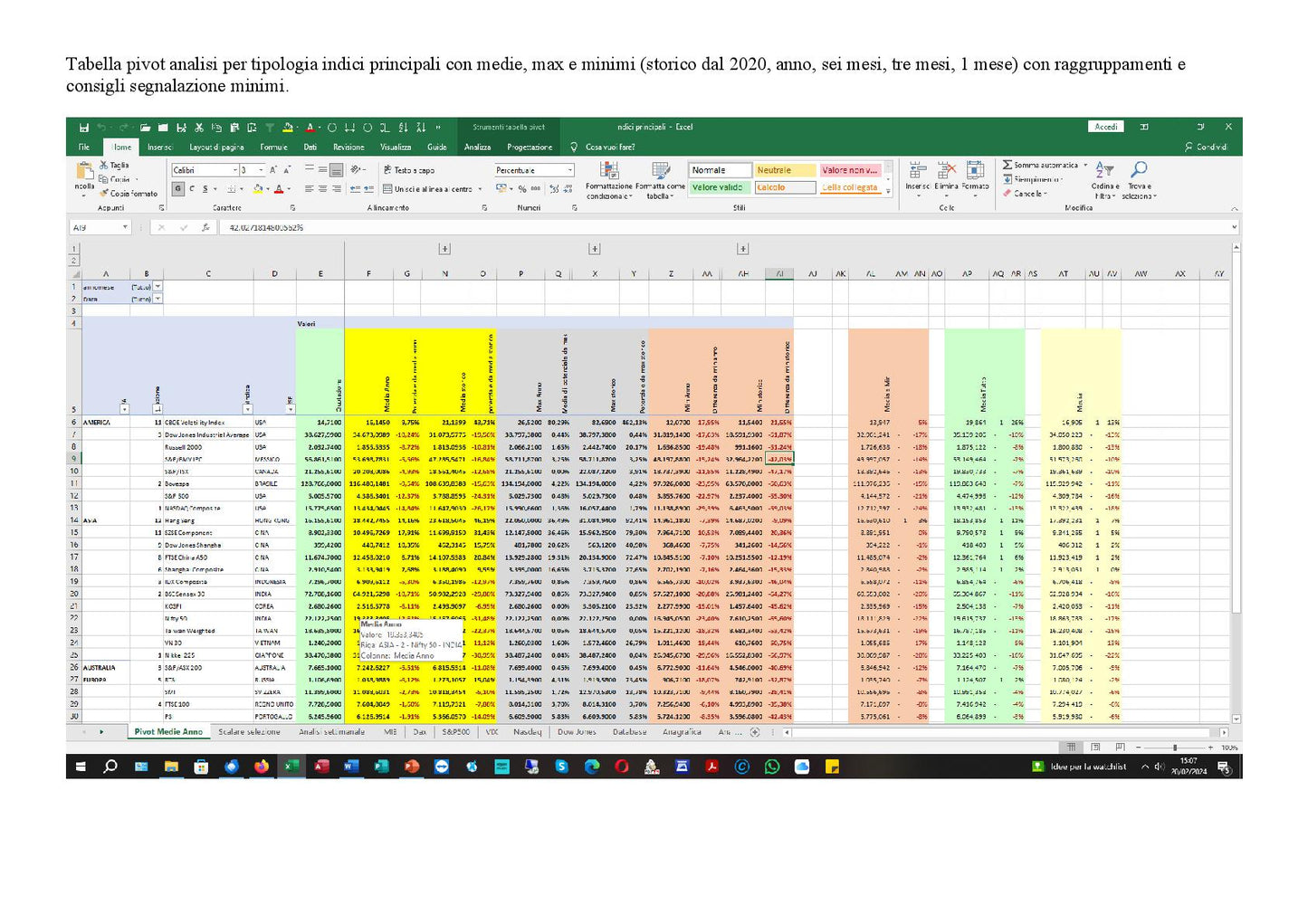Open the Name Box A19 dropdown
1308x924 pixels.
[125, 228]
